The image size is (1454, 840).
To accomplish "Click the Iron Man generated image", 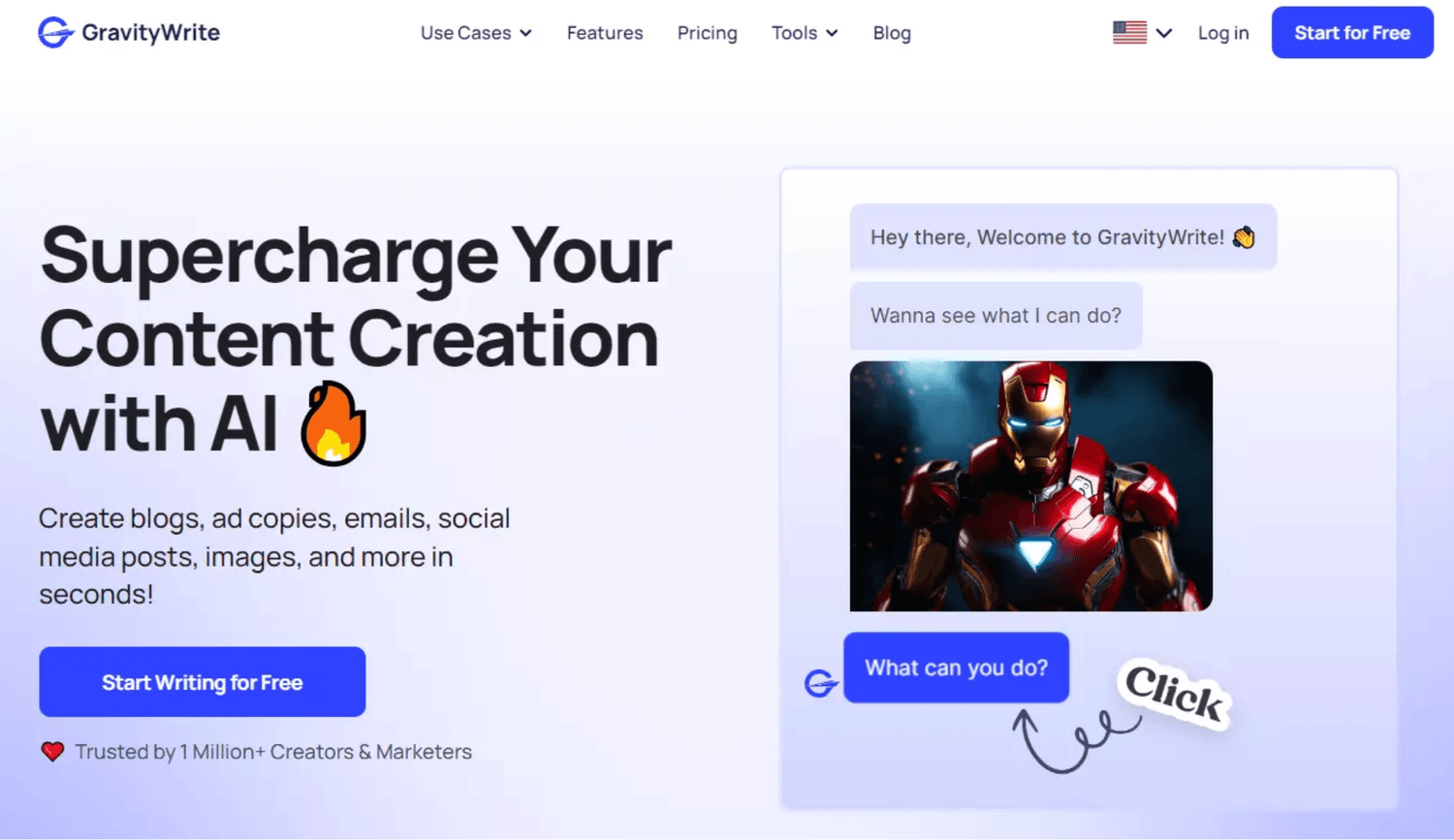I will [x=1030, y=485].
